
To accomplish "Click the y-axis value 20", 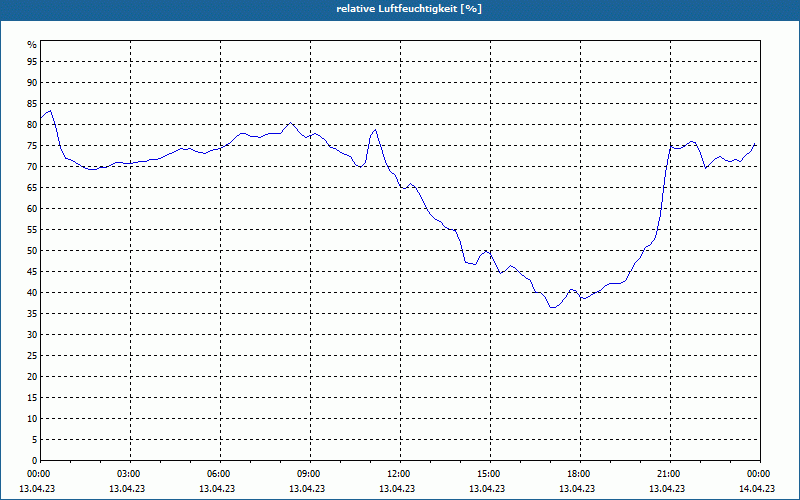I will tap(32, 377).
